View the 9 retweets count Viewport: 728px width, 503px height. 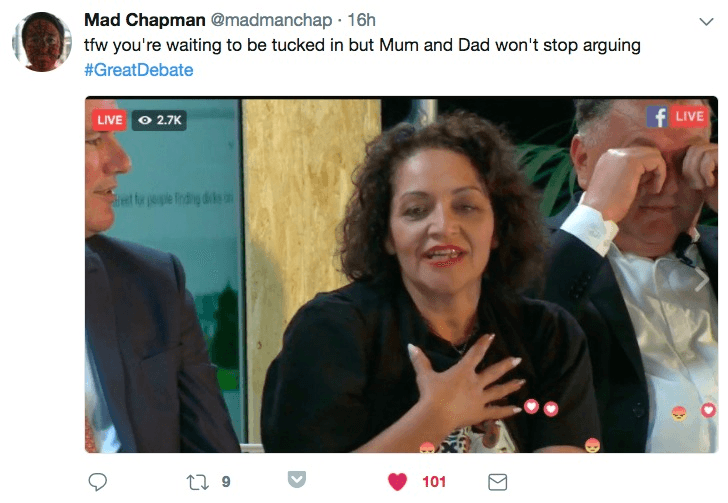pos(226,482)
